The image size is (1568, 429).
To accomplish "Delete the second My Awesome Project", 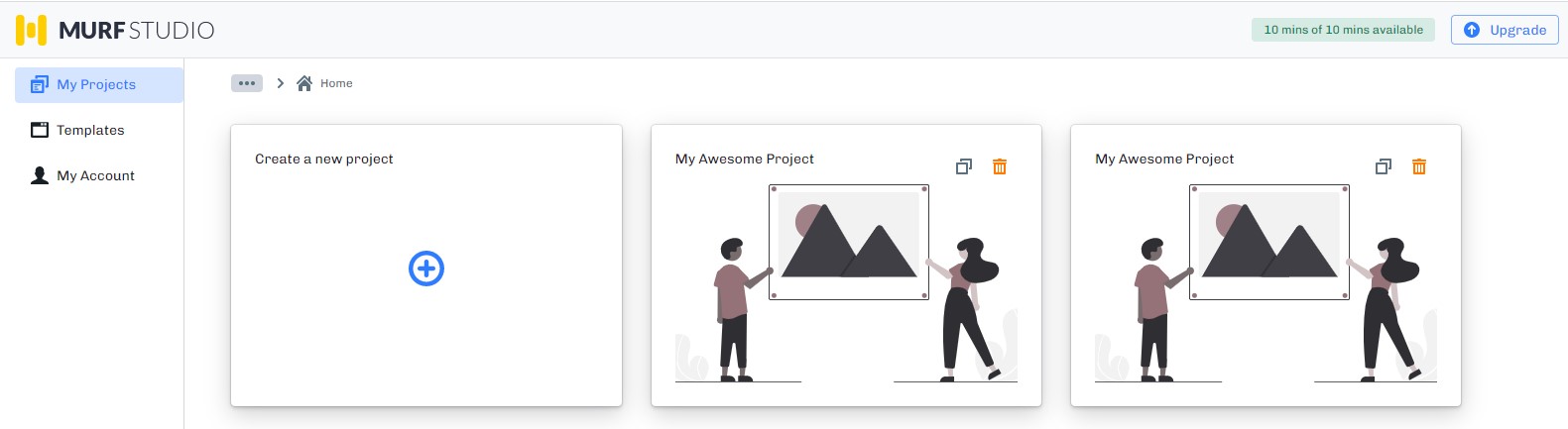I will click(x=1419, y=166).
